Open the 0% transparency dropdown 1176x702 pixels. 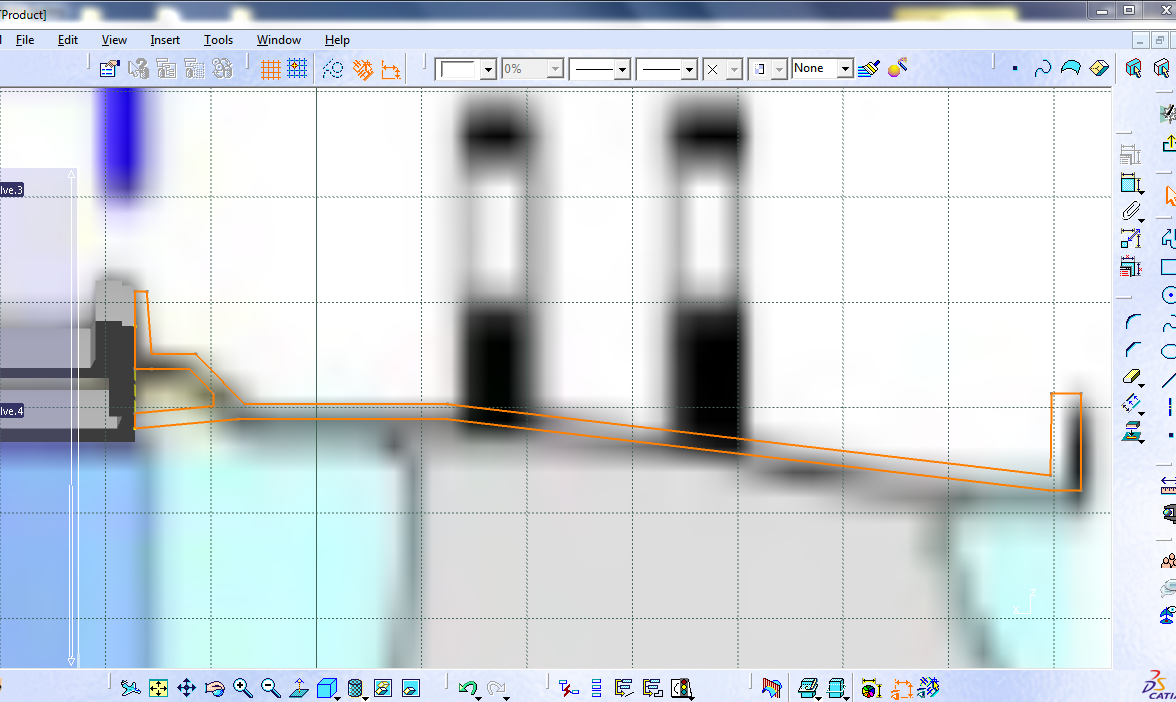pos(555,69)
